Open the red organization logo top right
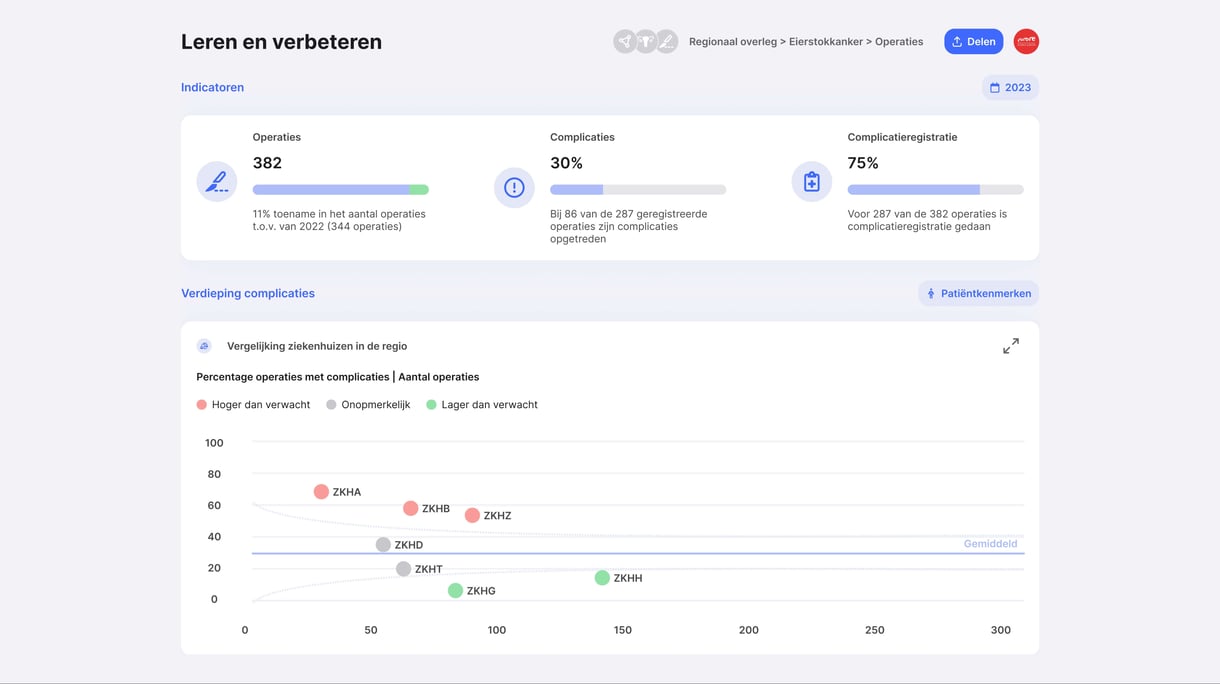This screenshot has width=1220, height=684. (x=1026, y=41)
